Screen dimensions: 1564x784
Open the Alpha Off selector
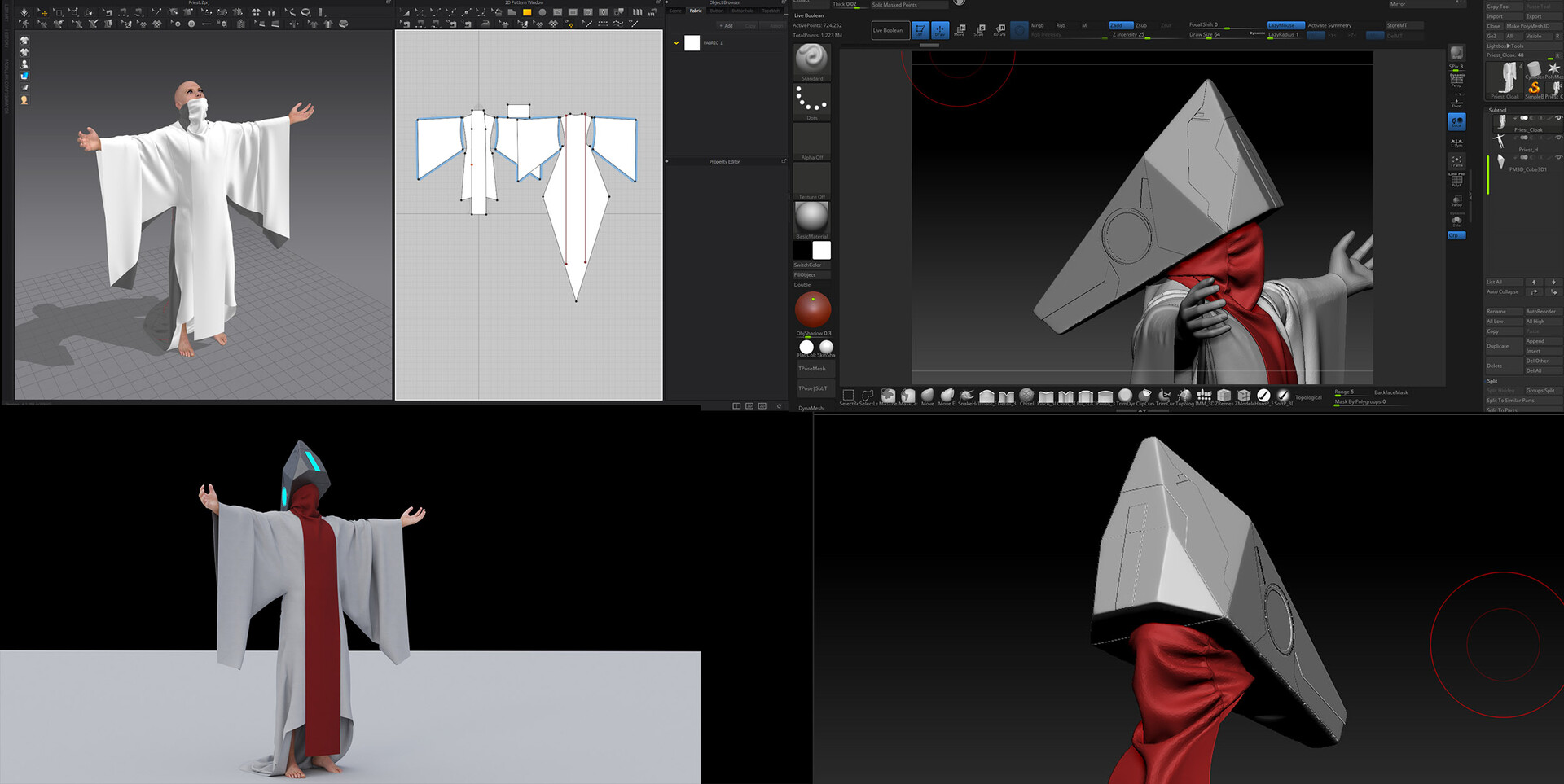click(x=811, y=142)
